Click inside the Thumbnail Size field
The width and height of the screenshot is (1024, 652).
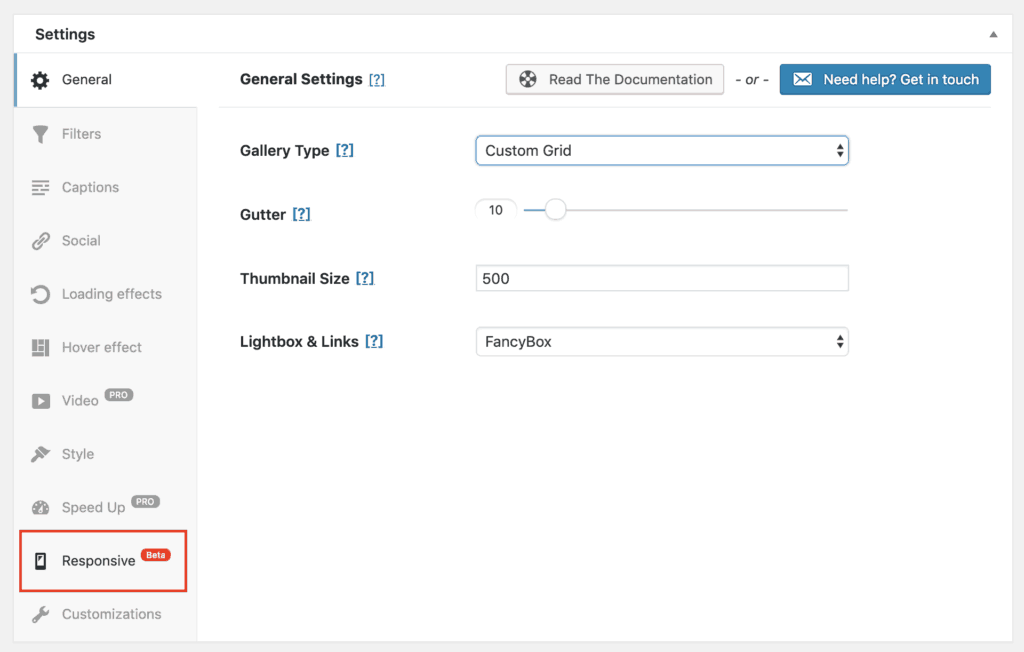click(661, 277)
